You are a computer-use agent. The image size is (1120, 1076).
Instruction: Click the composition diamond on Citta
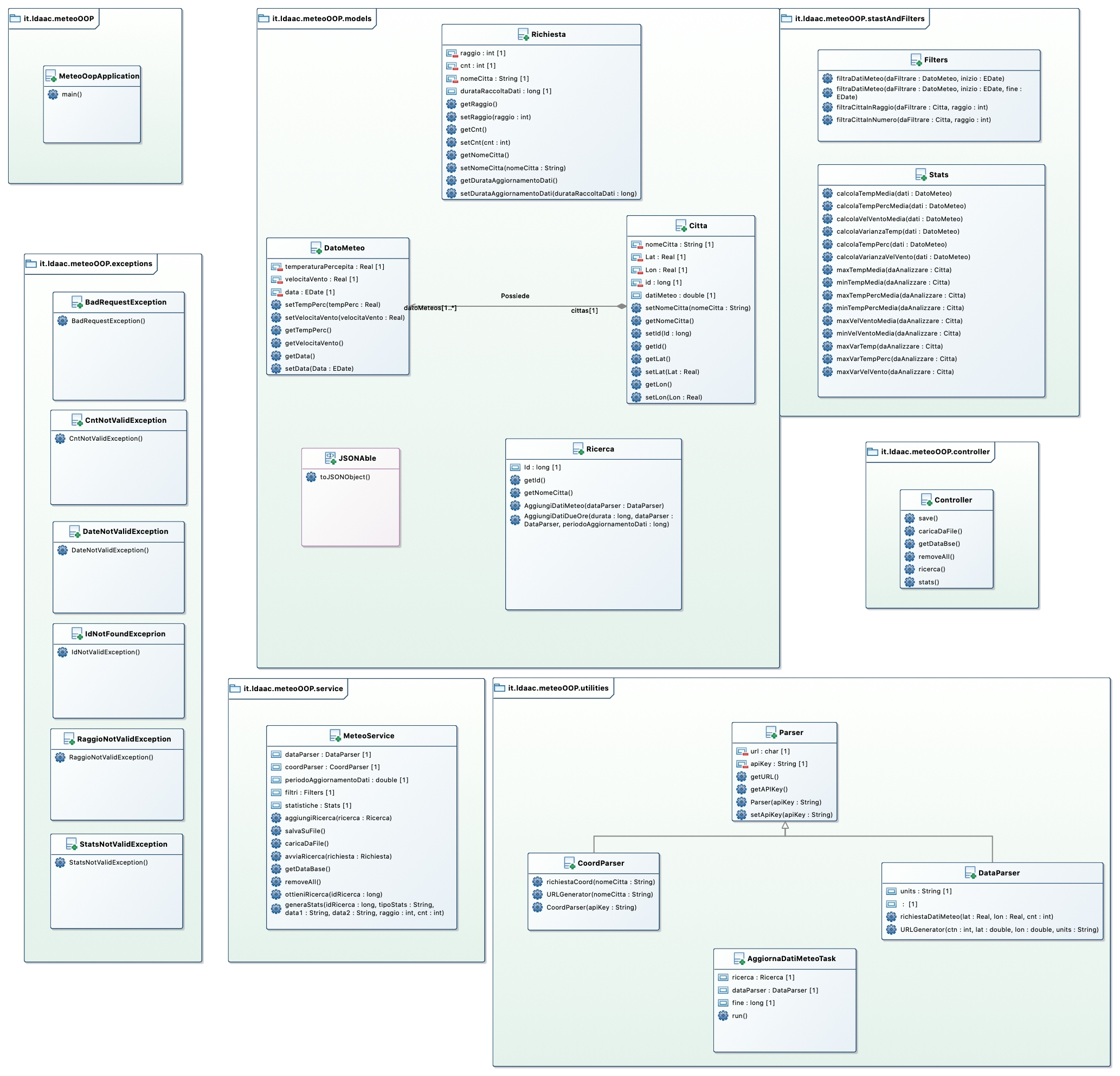[x=622, y=307]
